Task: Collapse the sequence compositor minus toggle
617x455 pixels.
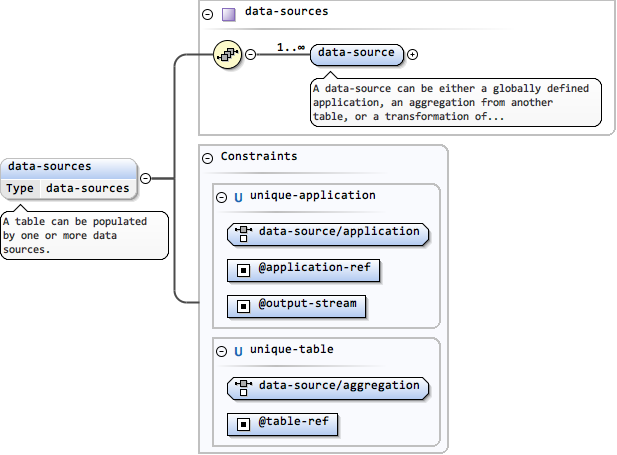Action: (250, 53)
